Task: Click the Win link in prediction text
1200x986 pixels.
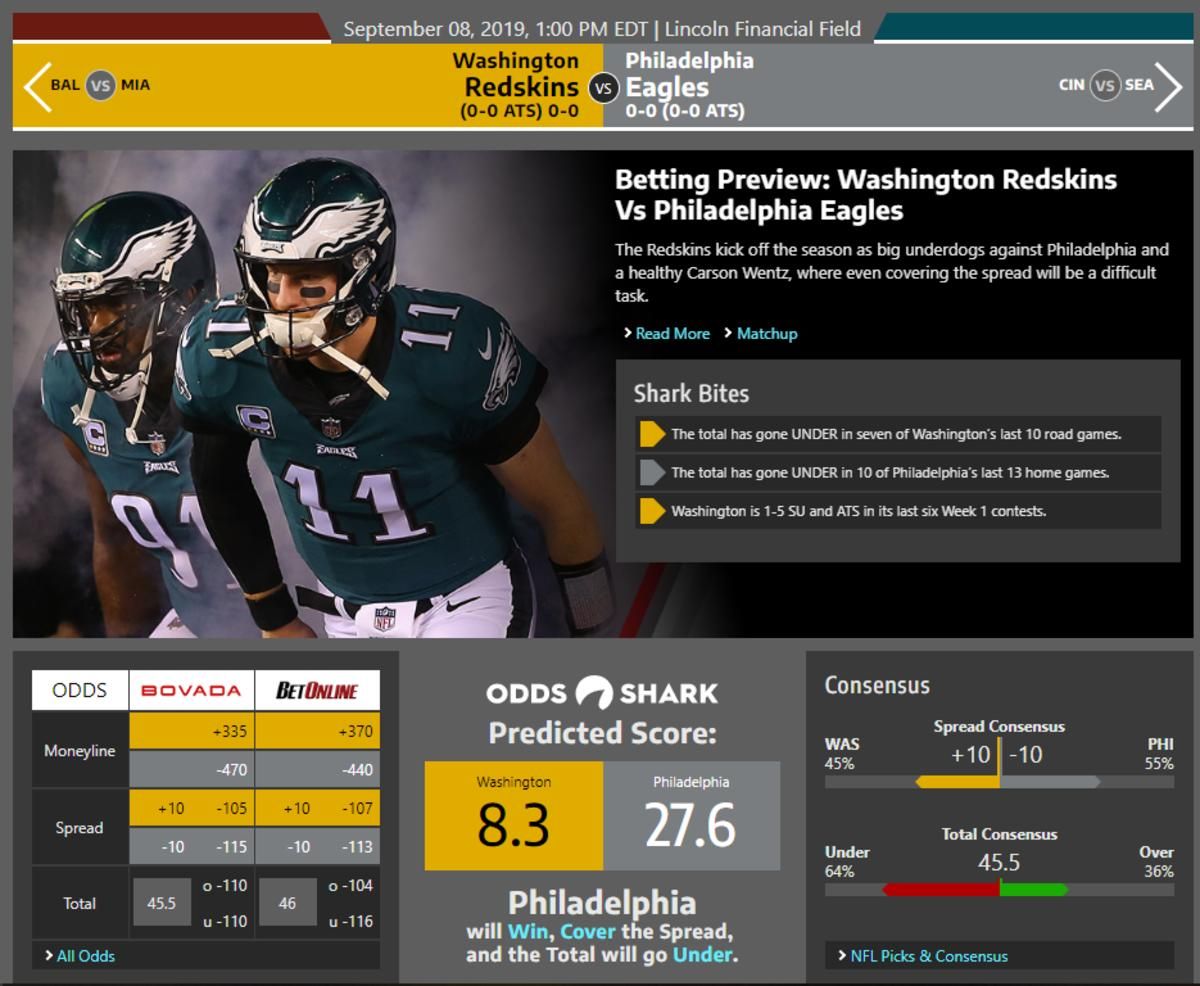Action: (x=529, y=931)
